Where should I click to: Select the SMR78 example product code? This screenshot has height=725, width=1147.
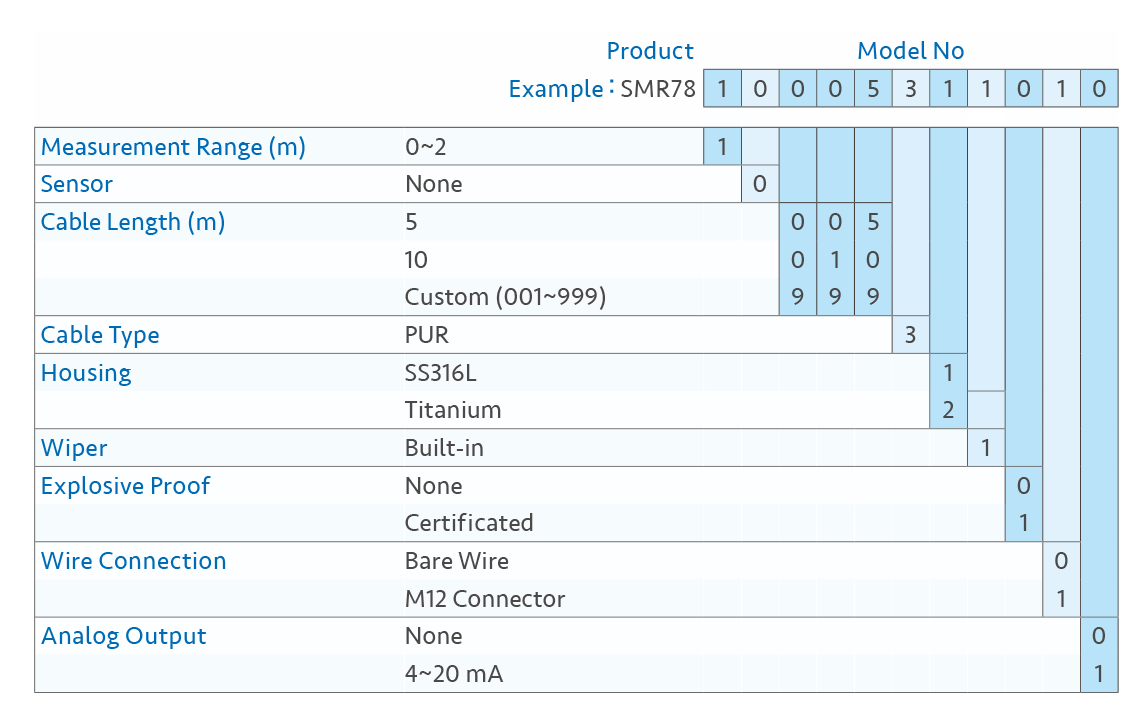tap(657, 89)
